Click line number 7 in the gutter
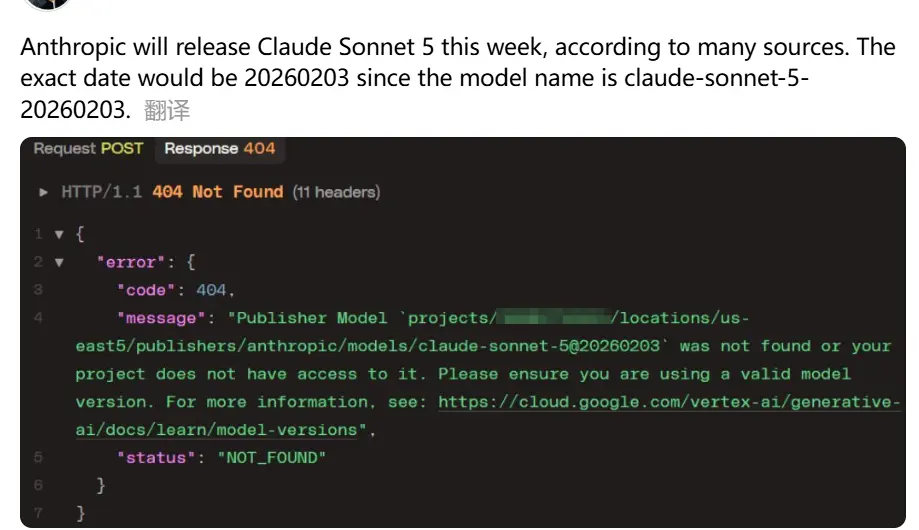The image size is (919, 530). 37,513
